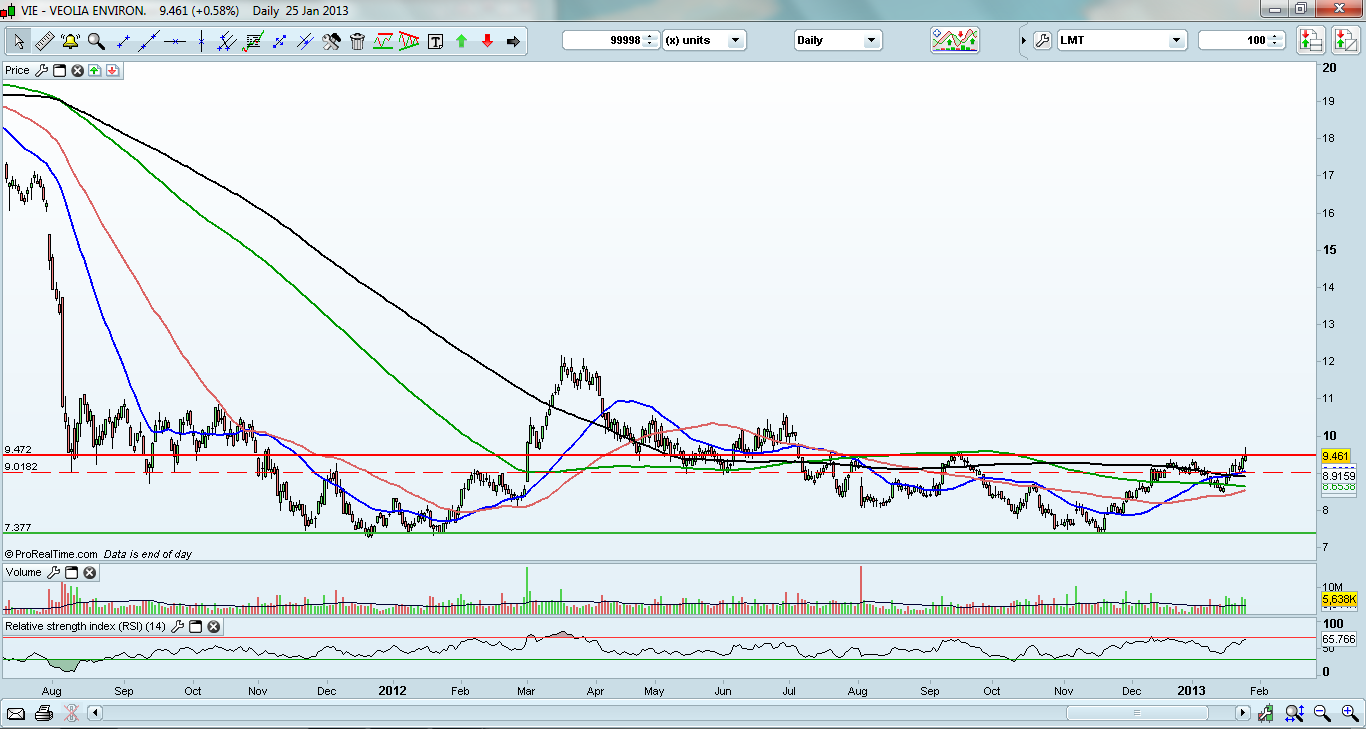Move Price panel down with red arrow
Screen dimensions: 1366x729
112,70
